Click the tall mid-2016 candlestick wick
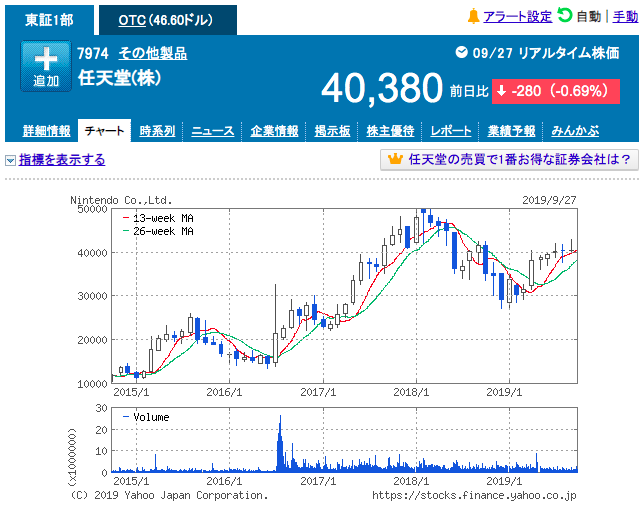The width and height of the screenshot is (643, 512). (x=276, y=307)
